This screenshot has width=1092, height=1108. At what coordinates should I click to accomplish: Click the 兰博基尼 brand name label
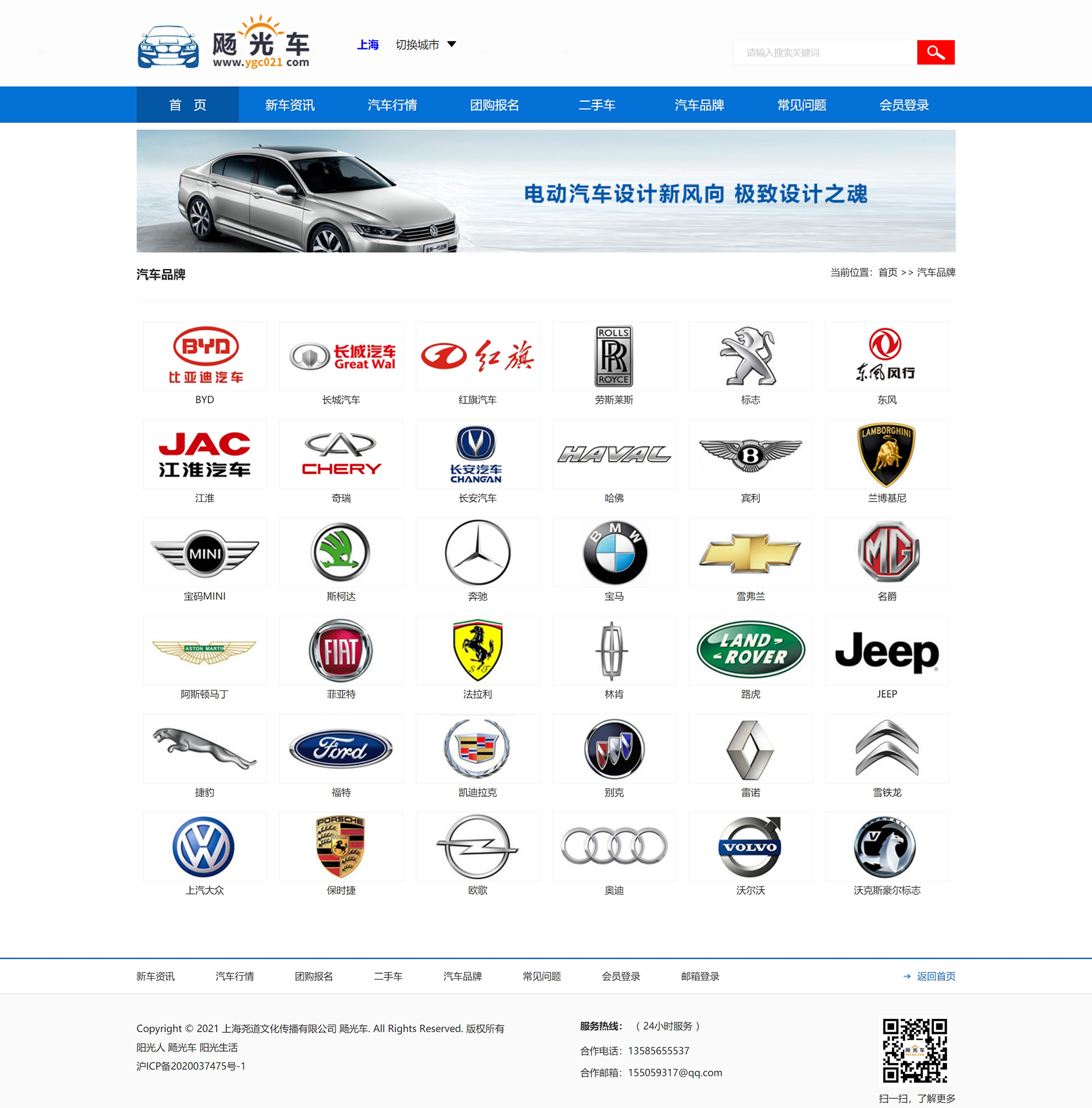tap(887, 498)
